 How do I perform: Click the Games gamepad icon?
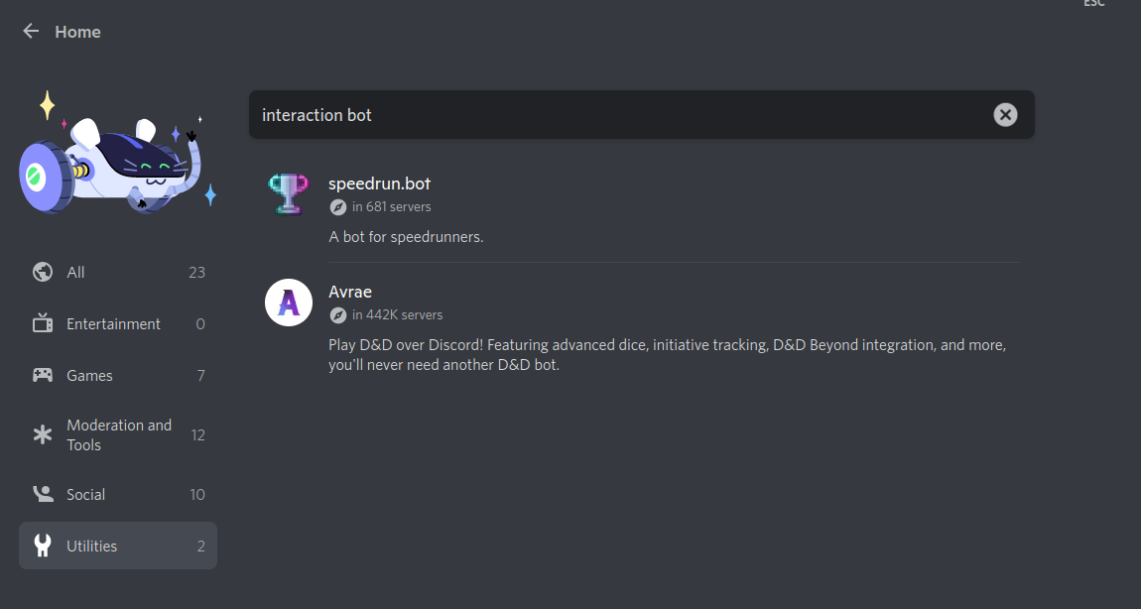41,375
